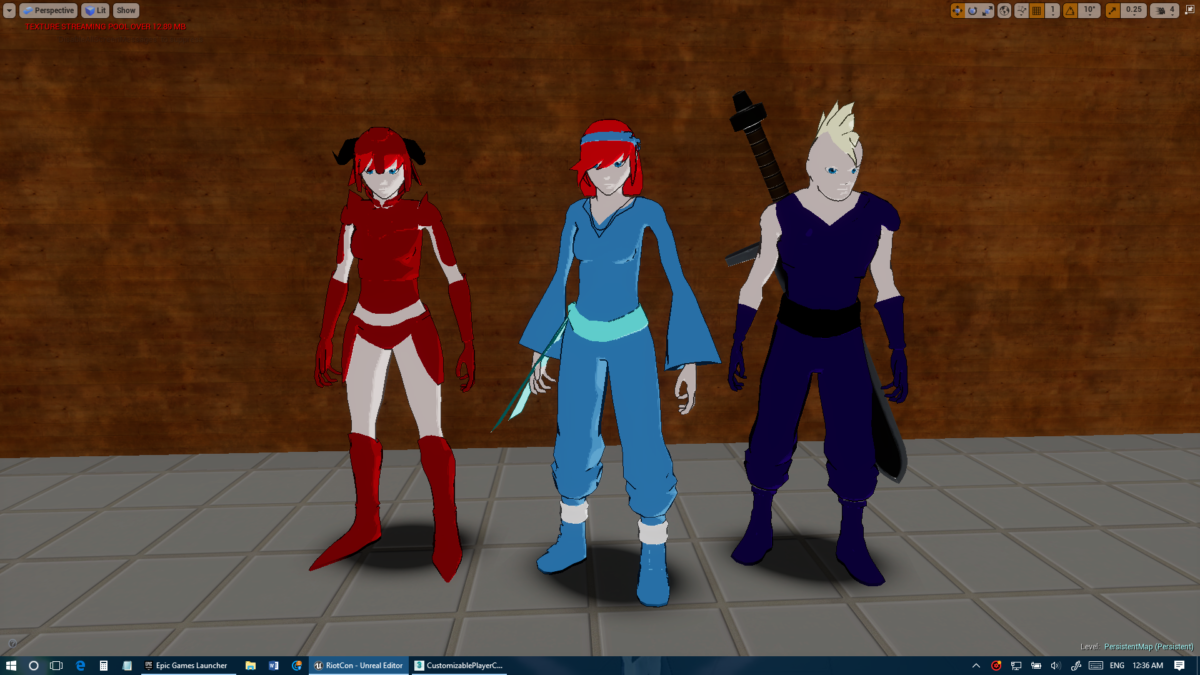Screen dimensions: 1200x675
Task: Open the Firefox browser taskbar icon
Action: (297, 665)
